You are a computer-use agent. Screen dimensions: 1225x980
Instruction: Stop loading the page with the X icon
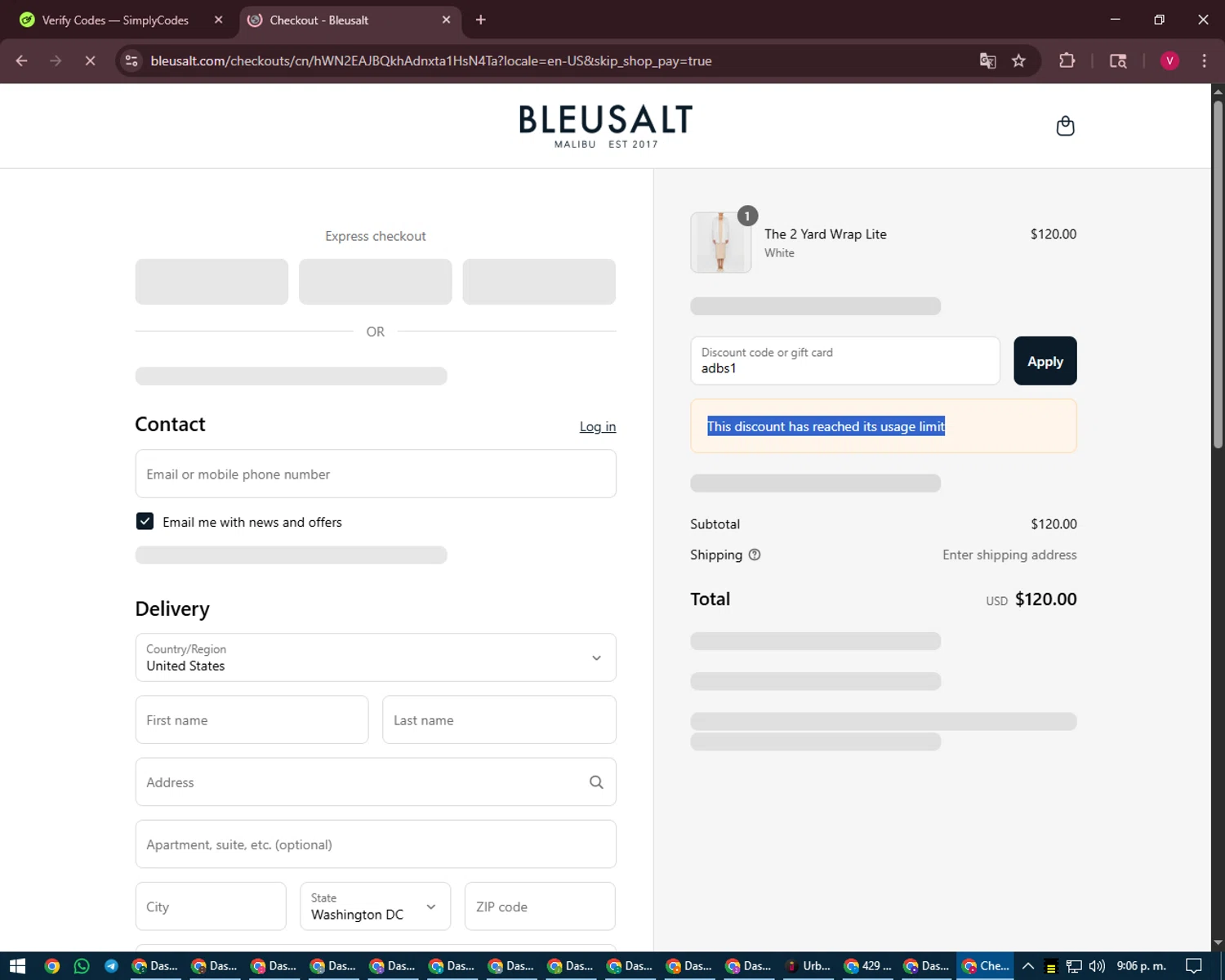tap(90, 60)
